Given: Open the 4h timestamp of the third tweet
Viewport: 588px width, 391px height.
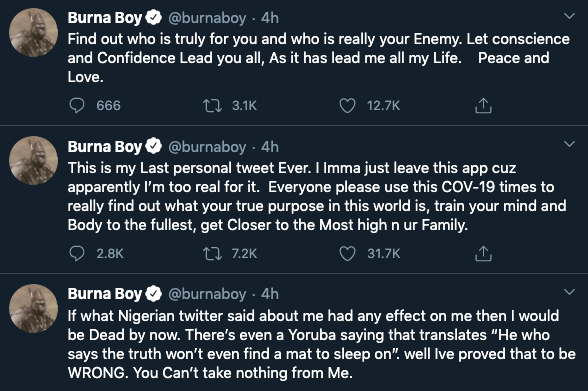Looking at the screenshot, I should point(270,294).
